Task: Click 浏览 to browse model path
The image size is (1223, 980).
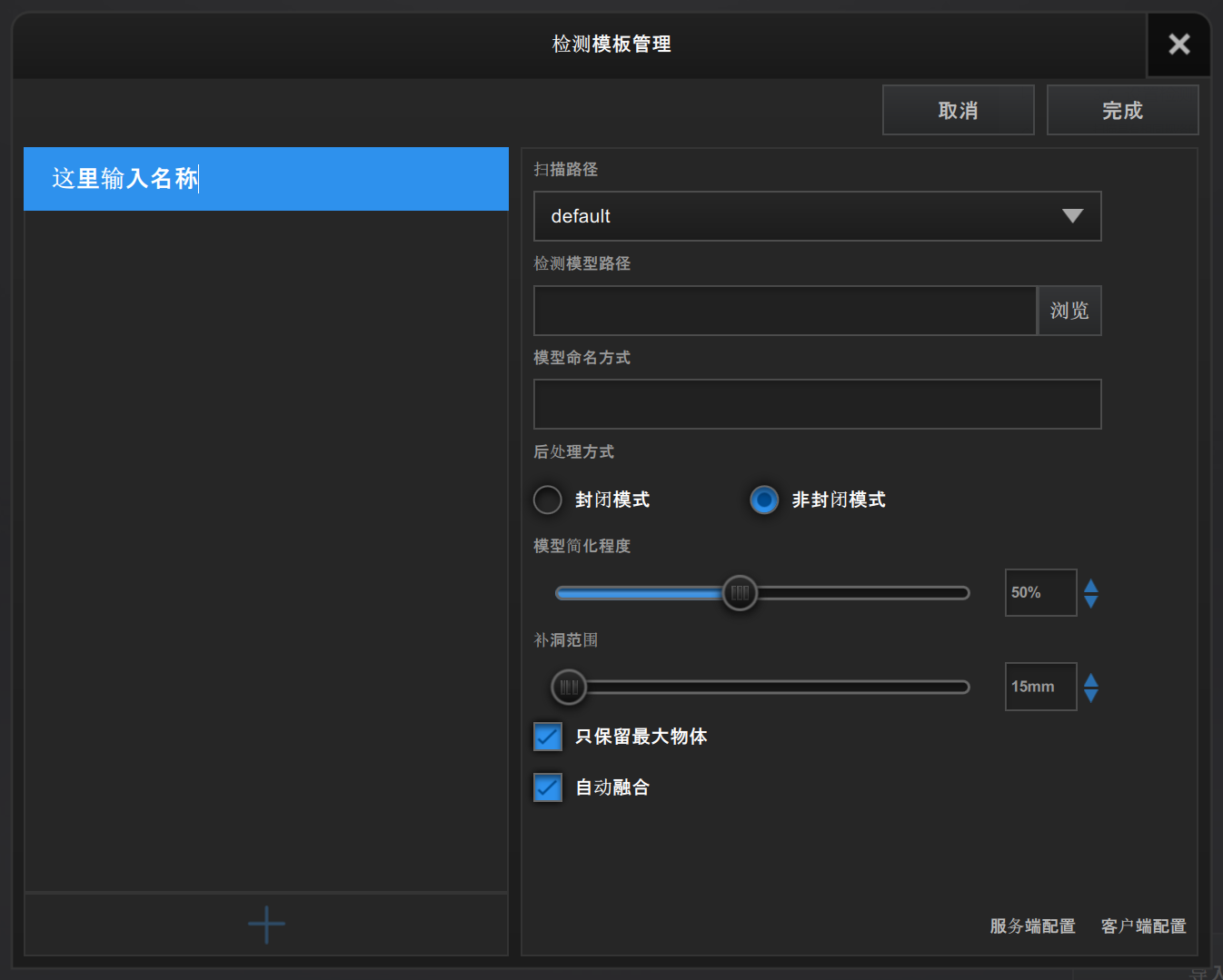Action: [1069, 311]
